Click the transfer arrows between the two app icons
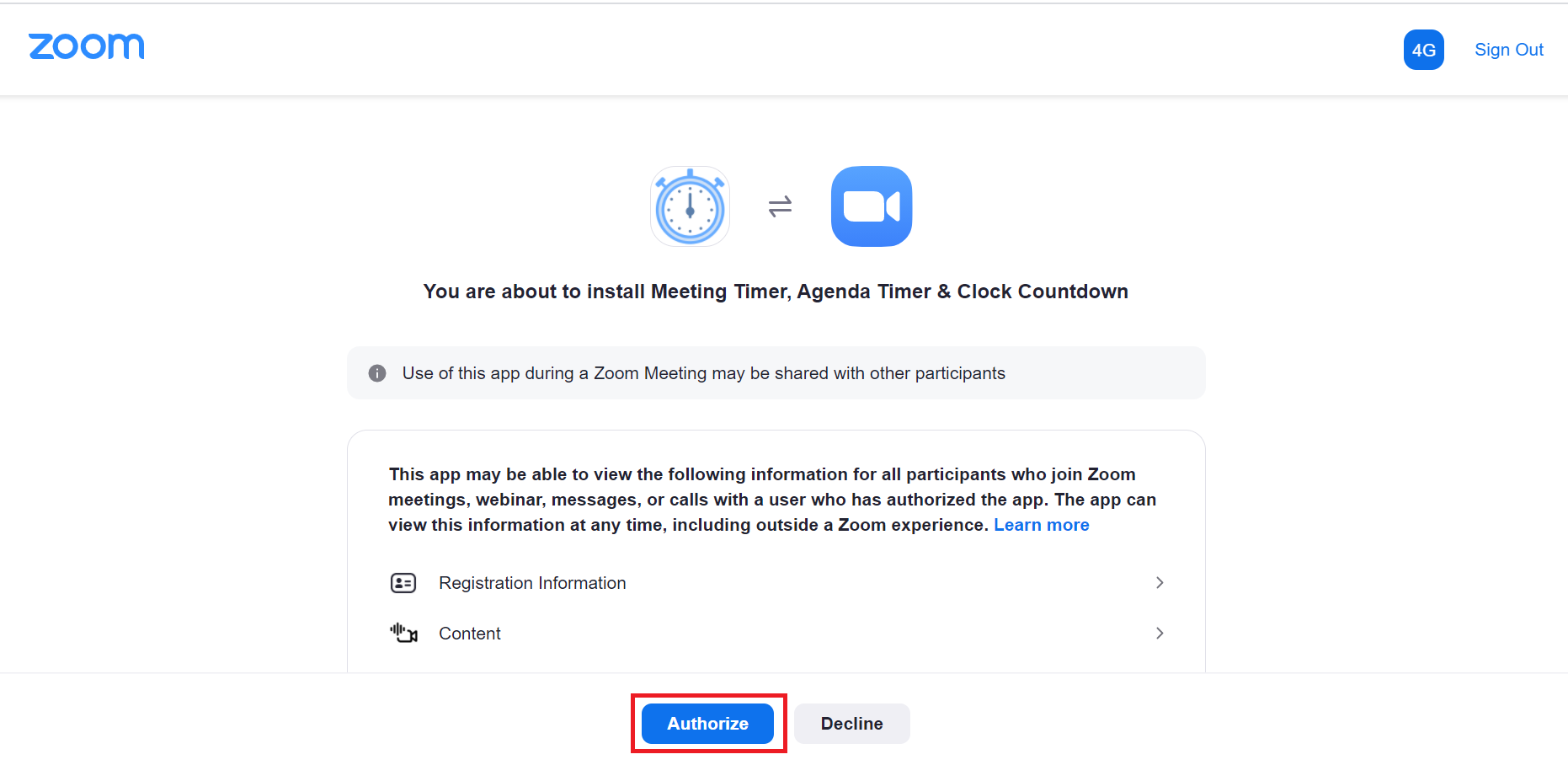 pos(779,206)
